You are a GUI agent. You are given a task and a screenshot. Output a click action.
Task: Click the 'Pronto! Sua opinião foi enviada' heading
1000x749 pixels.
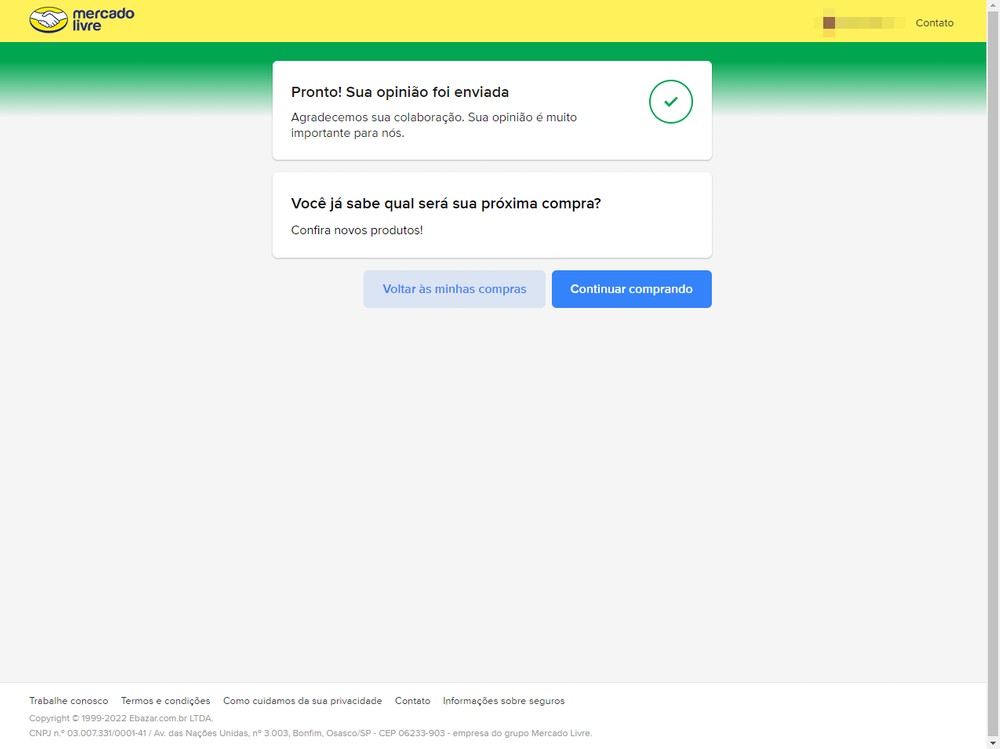[400, 92]
